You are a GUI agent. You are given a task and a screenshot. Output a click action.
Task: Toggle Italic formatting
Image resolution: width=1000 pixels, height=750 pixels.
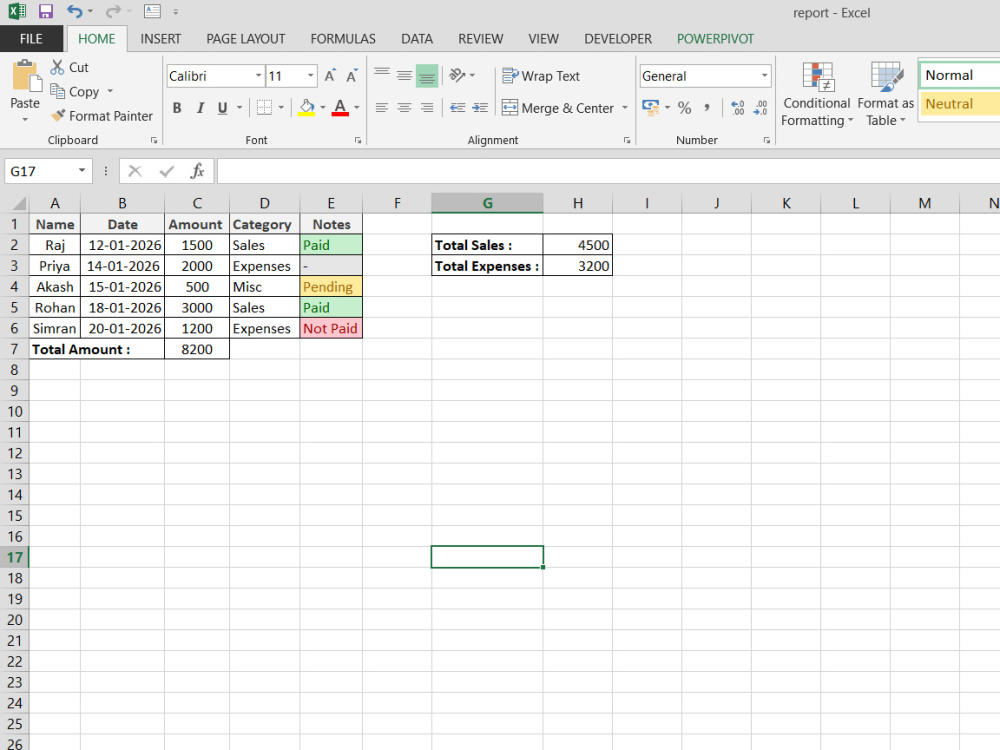click(x=200, y=108)
